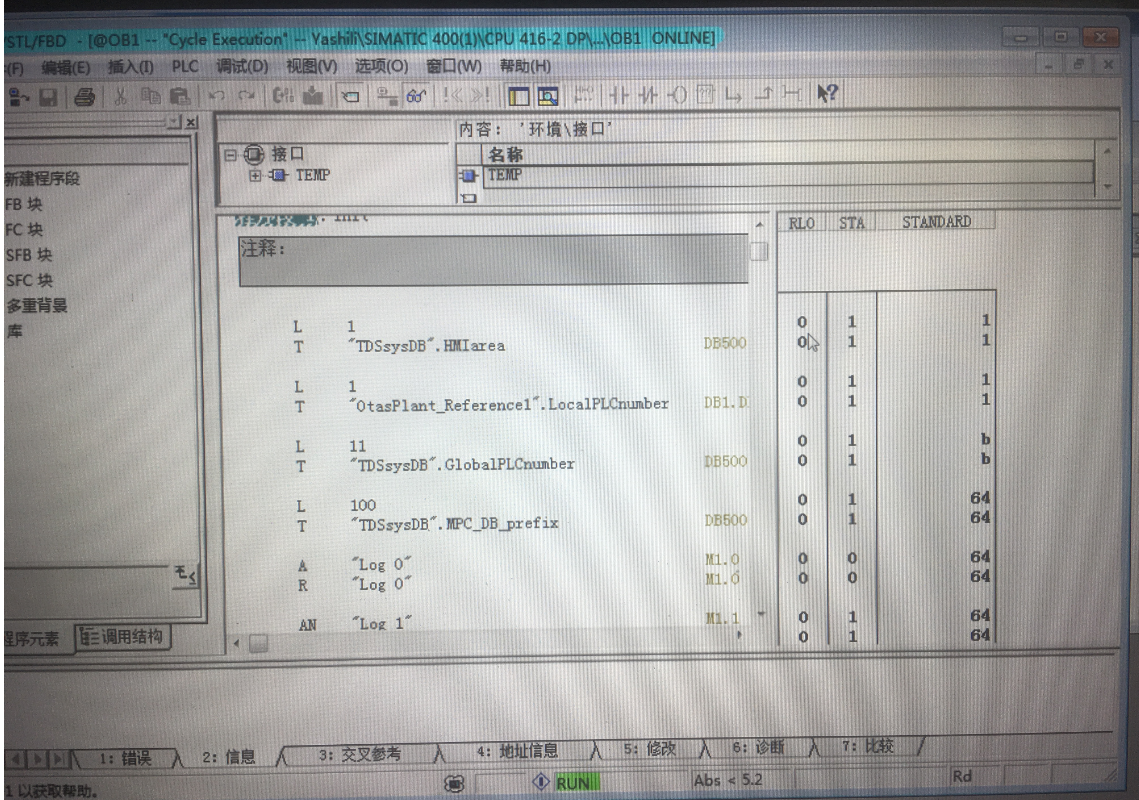Viewport: 1139px width, 800px height.
Task: Switch to the 3: 交叉参考 tab
Action: click(x=359, y=753)
